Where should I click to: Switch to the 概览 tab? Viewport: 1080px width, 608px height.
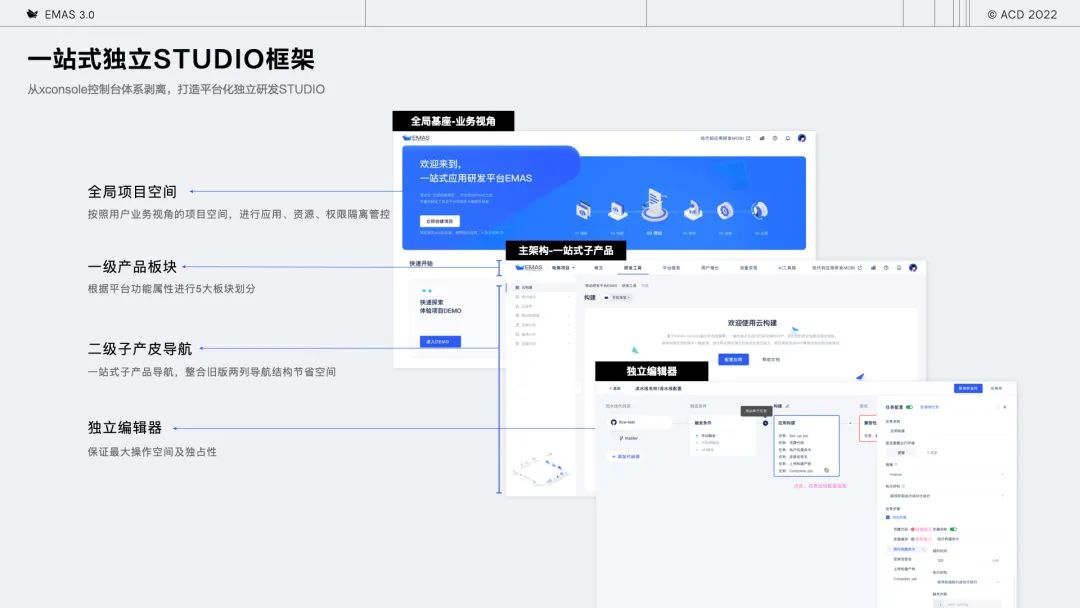pos(599,268)
